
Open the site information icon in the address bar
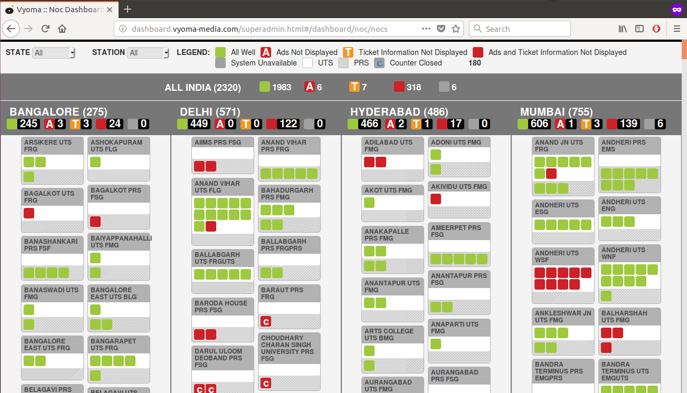(x=123, y=29)
